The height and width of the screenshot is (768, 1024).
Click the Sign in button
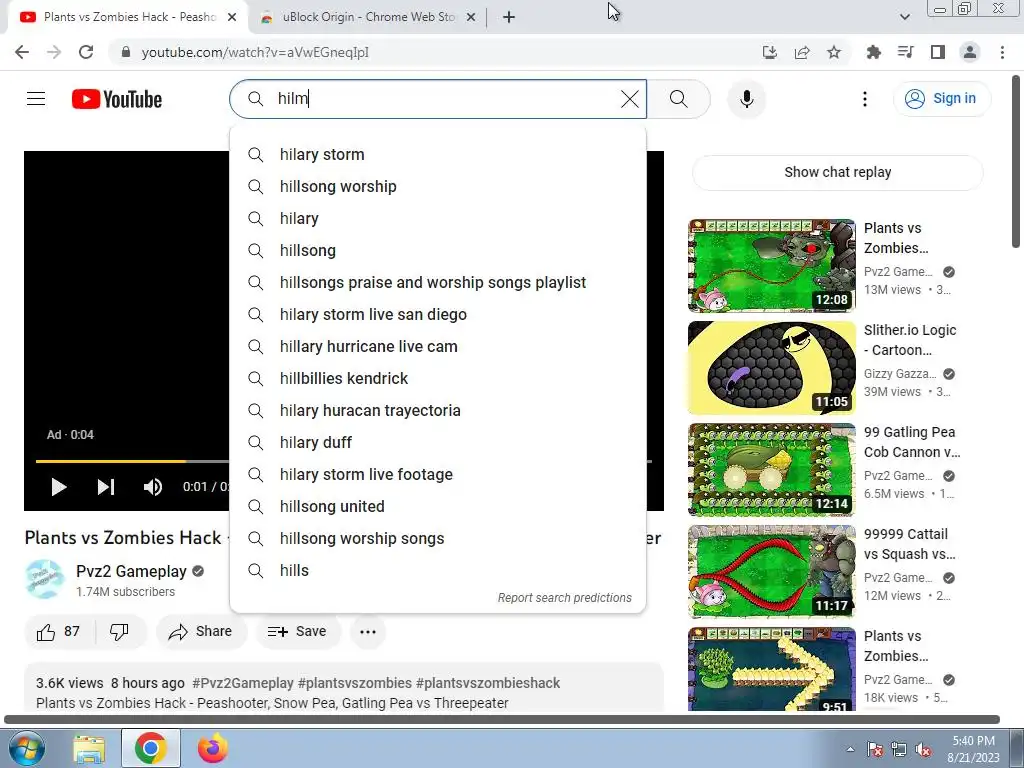941,99
